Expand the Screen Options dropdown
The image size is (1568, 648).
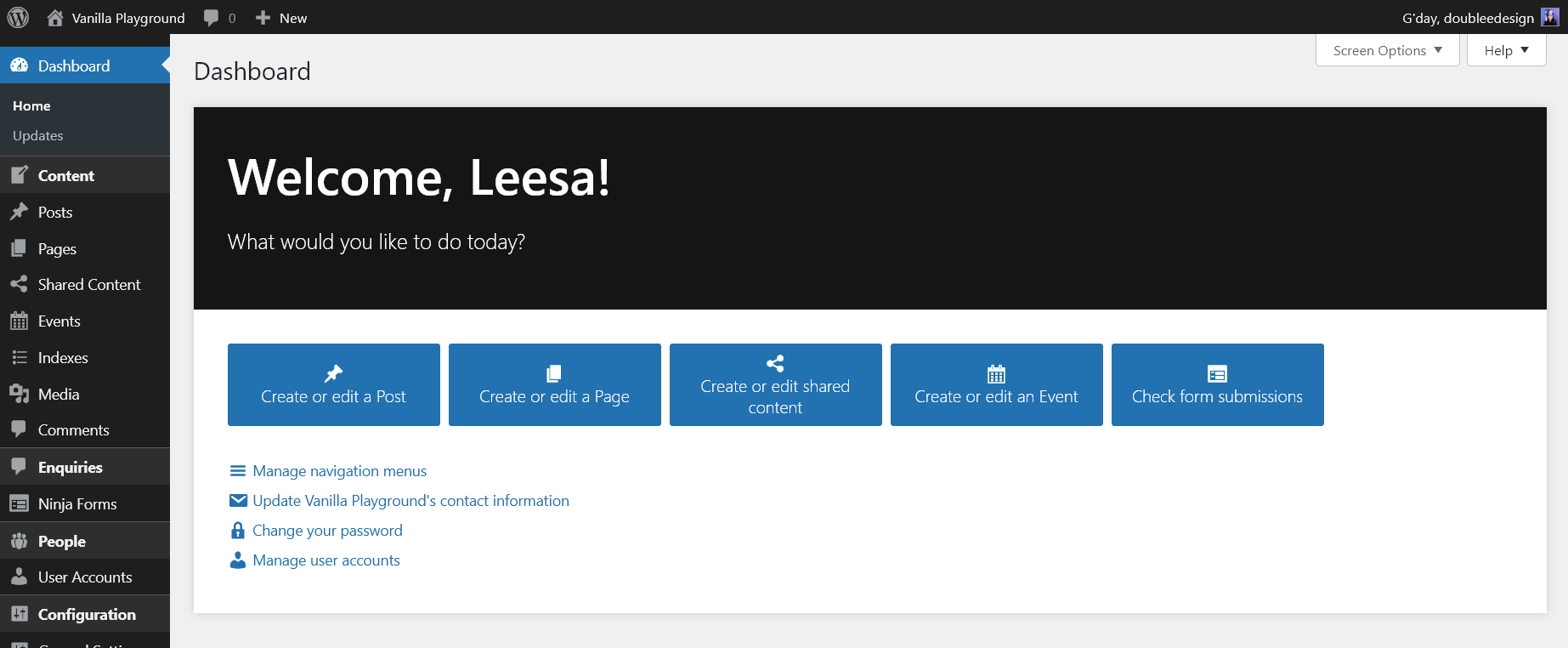click(1387, 50)
